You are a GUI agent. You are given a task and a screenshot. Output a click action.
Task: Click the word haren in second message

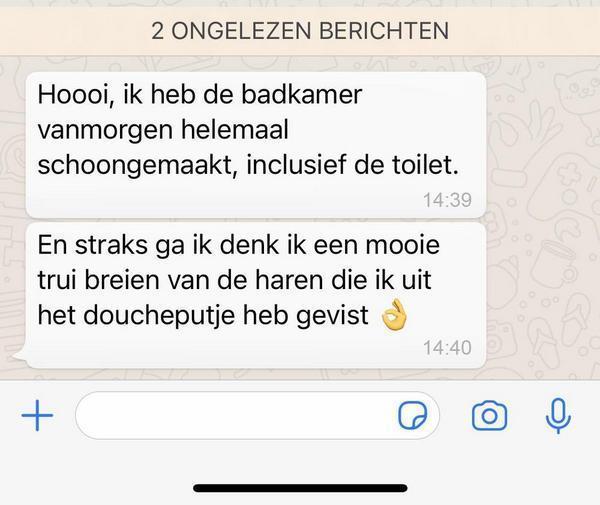pos(290,280)
